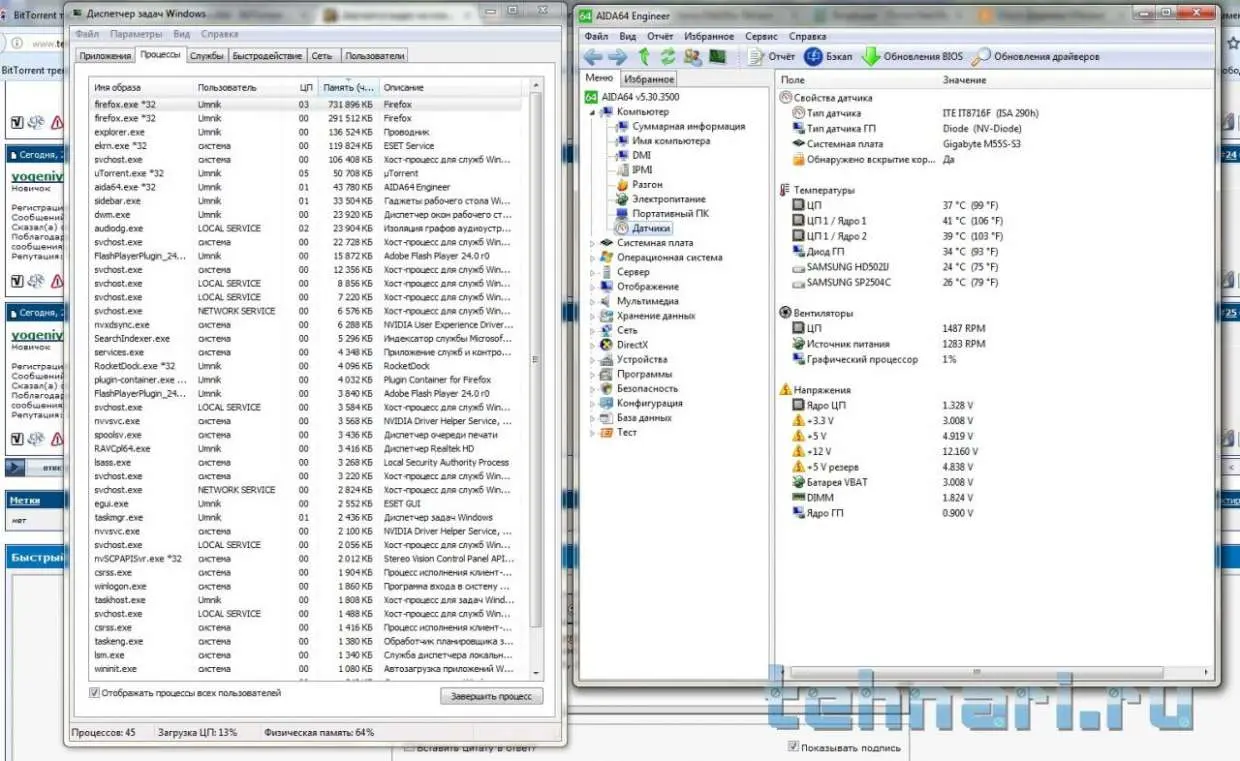Expand the Конфигурация tree node
The image size is (1240, 761).
click(592, 403)
